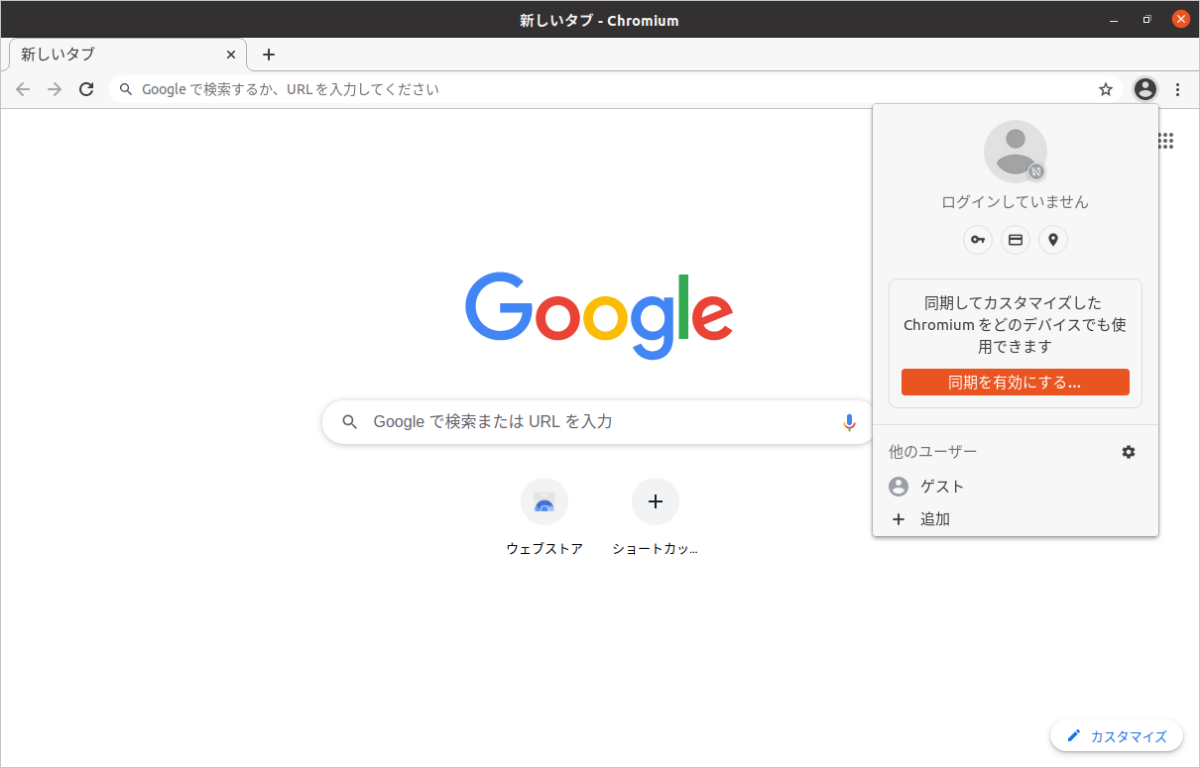Open a new tab with plus button
This screenshot has height=768, width=1200.
268,55
